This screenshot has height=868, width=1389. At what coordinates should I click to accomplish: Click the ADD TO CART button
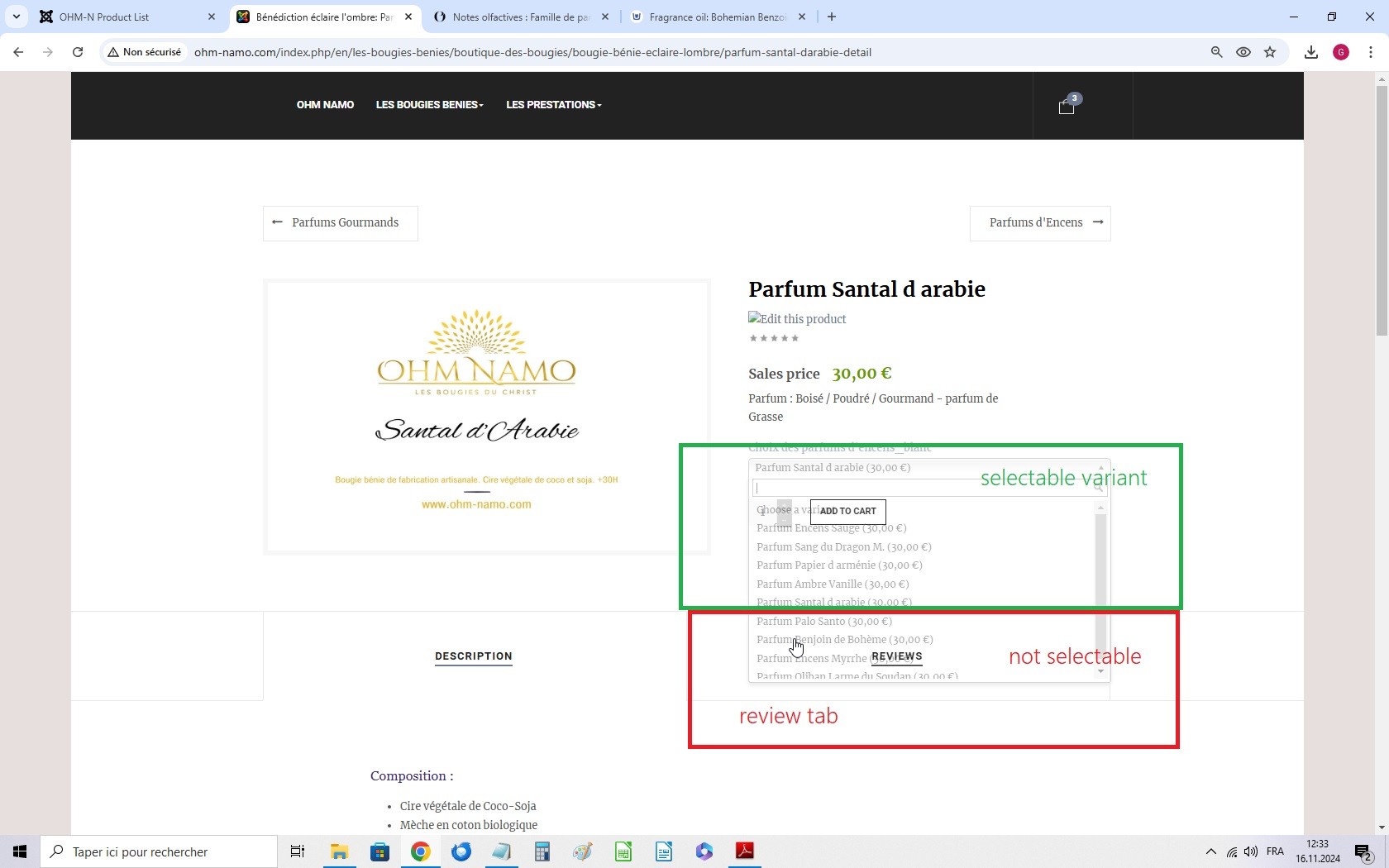(848, 512)
